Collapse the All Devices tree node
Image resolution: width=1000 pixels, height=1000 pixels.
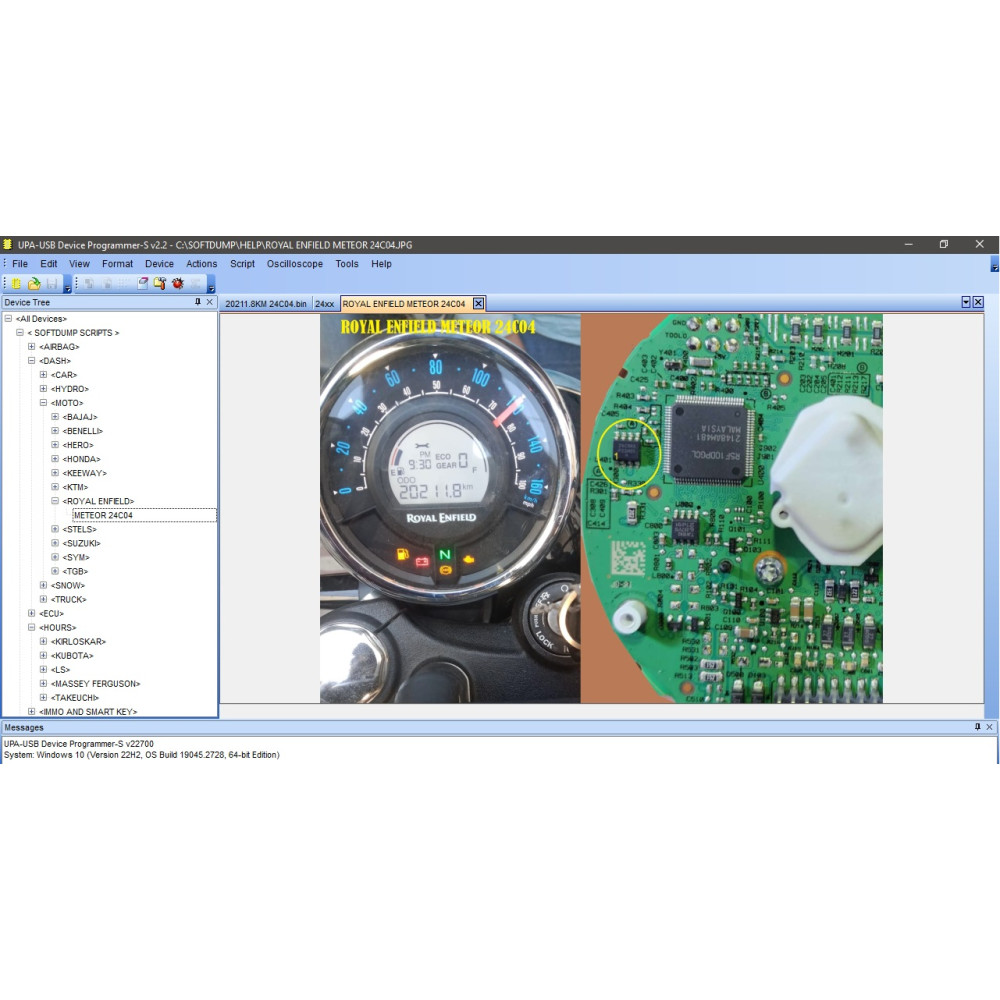[x=8, y=318]
